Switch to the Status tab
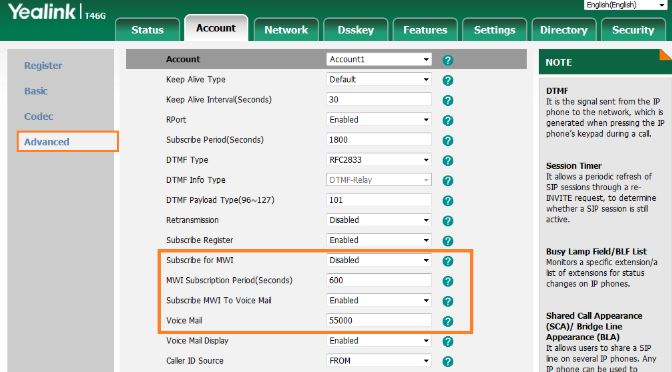The image size is (672, 372). pyautogui.click(x=147, y=30)
